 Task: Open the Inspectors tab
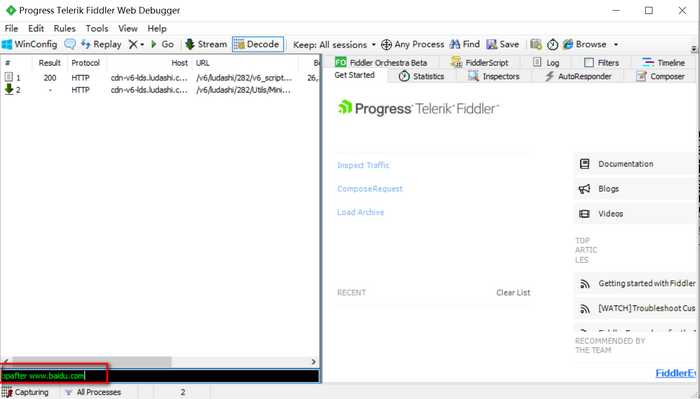[x=494, y=76]
